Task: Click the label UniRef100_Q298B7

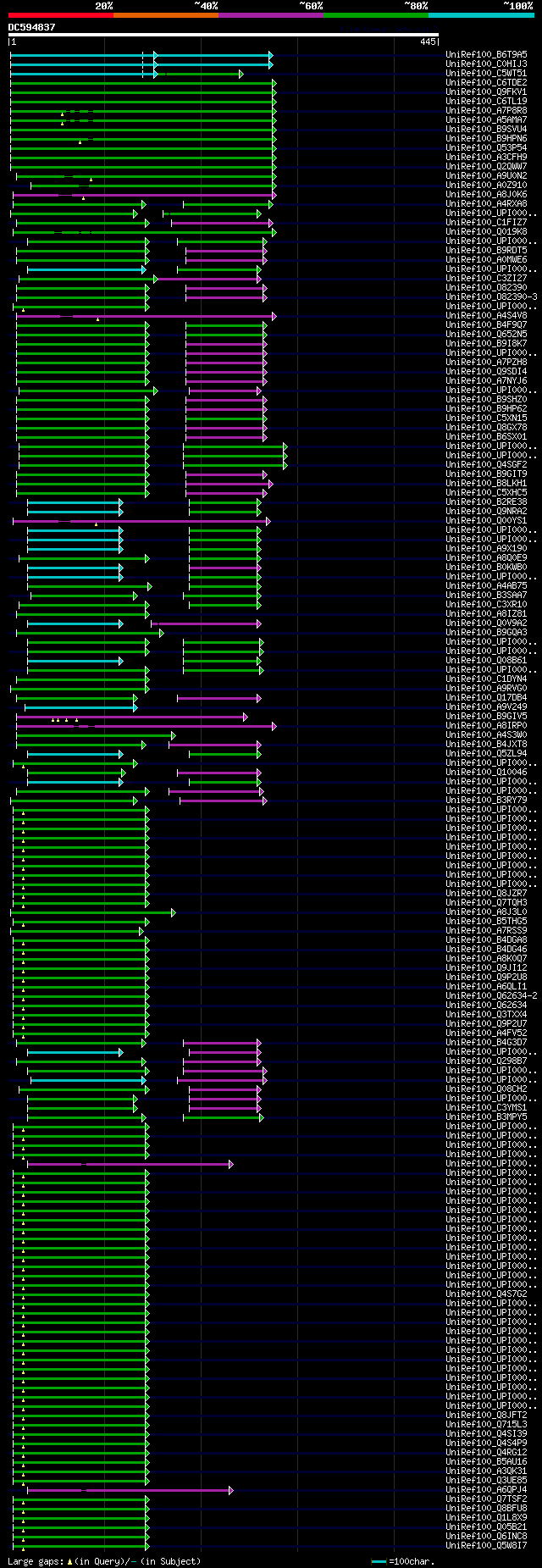Action: (x=486, y=1061)
